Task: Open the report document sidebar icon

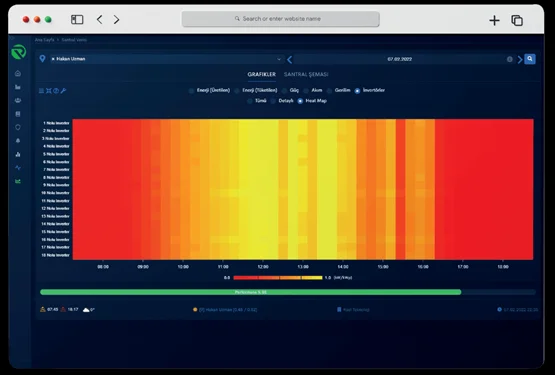Action: tap(18, 114)
